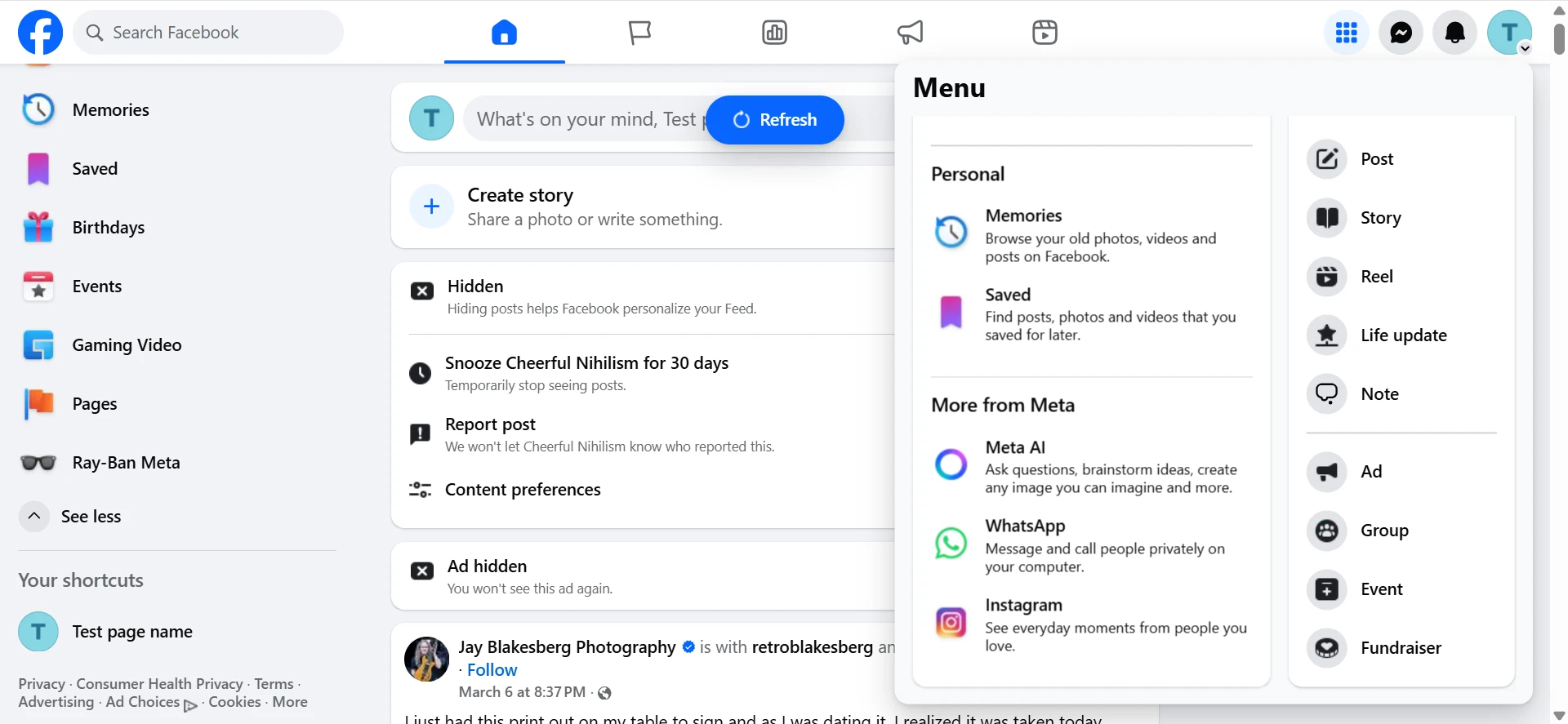Open WhatsApp from the Menu

[1025, 526]
